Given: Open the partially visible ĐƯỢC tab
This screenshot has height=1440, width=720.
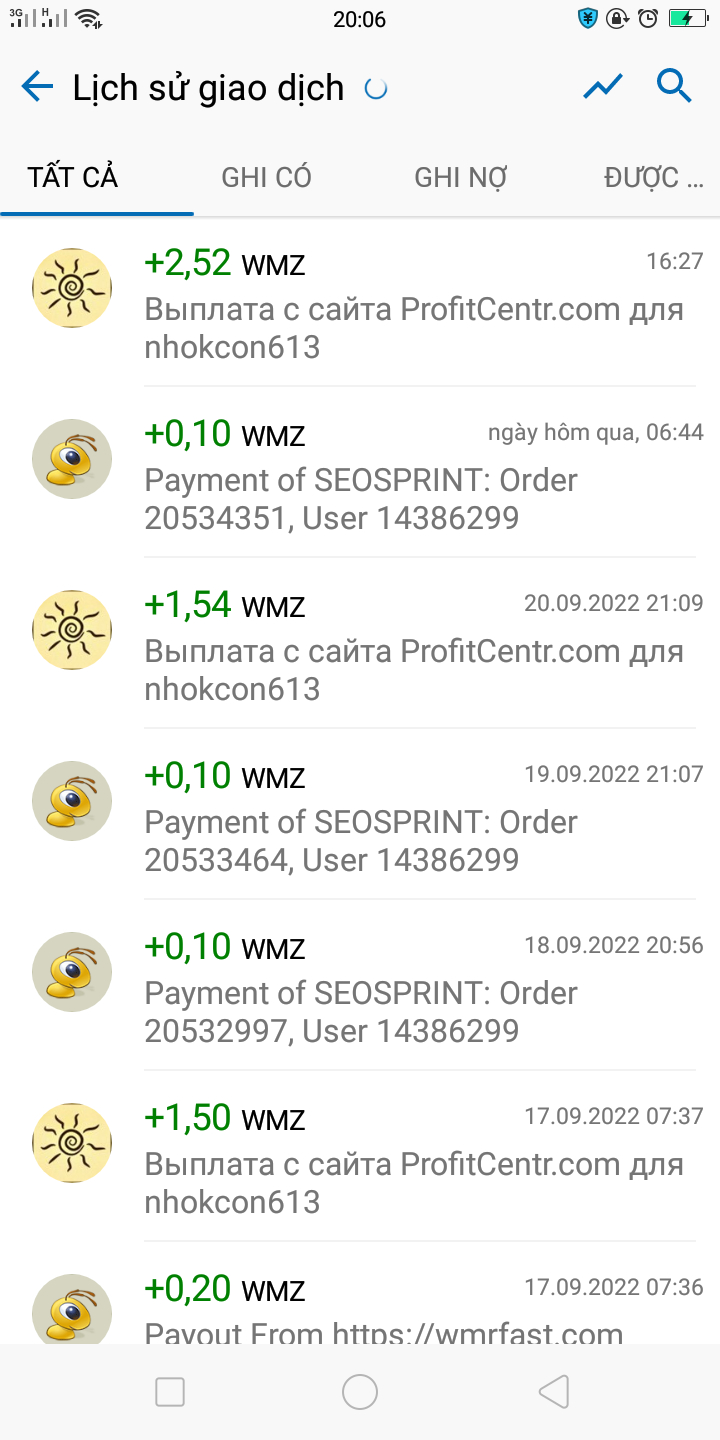Looking at the screenshot, I should pyautogui.click(x=654, y=178).
